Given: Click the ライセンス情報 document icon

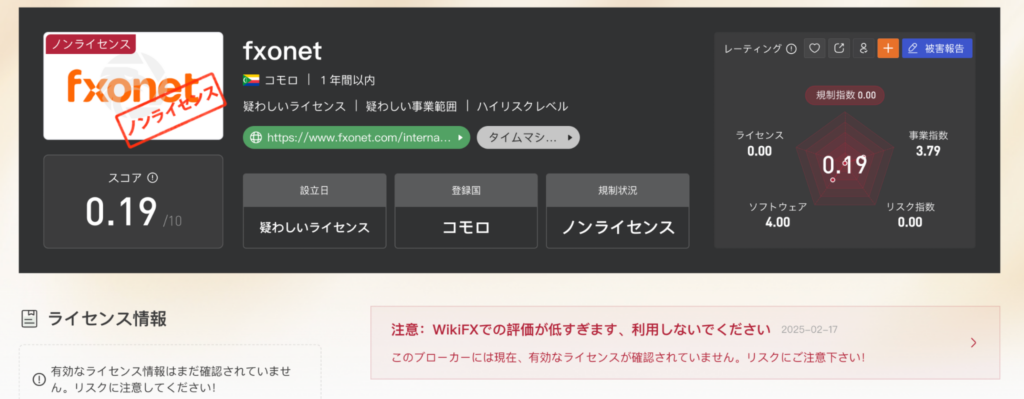Looking at the screenshot, I should click(x=29, y=319).
